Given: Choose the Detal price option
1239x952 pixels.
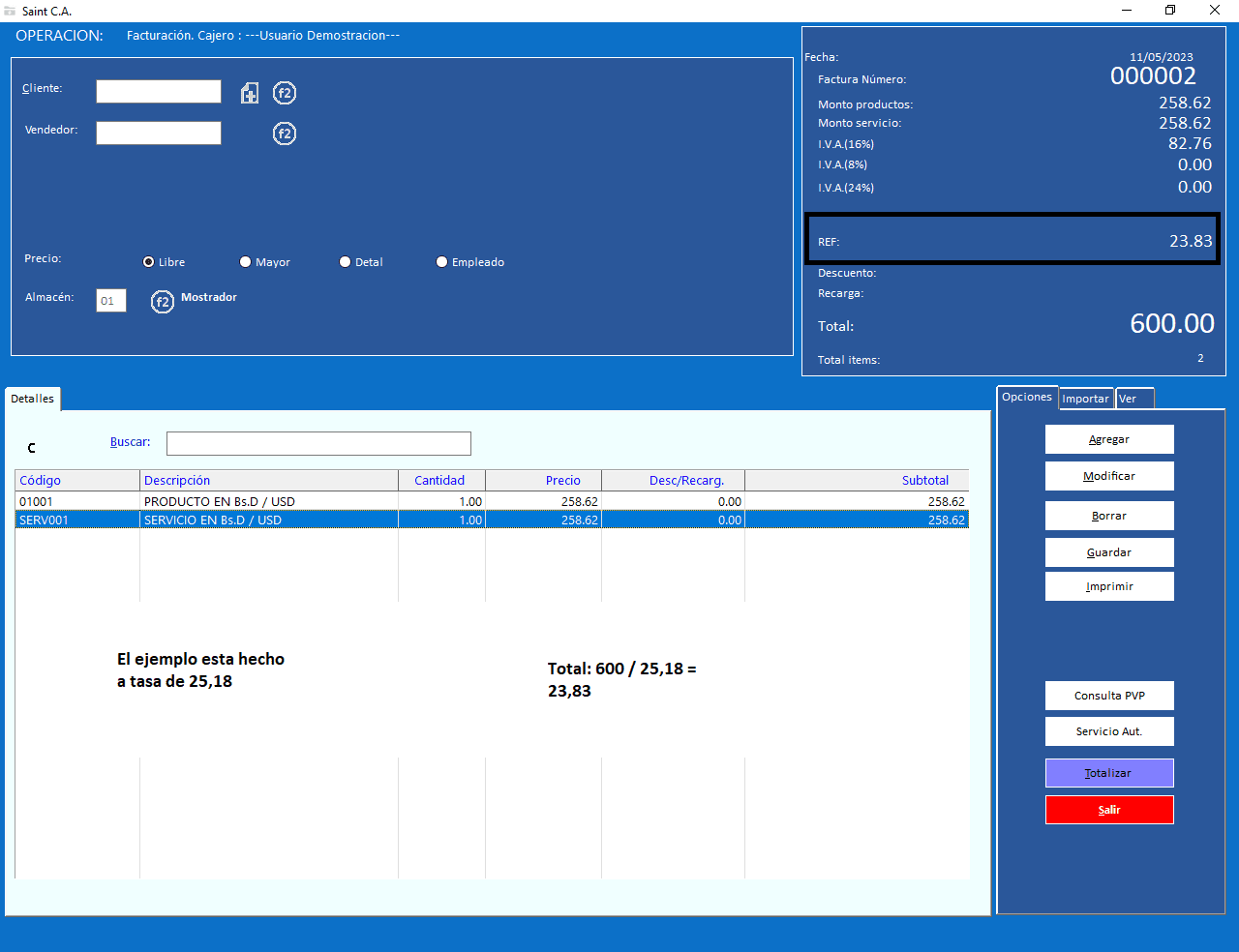Looking at the screenshot, I should pyautogui.click(x=346, y=262).
